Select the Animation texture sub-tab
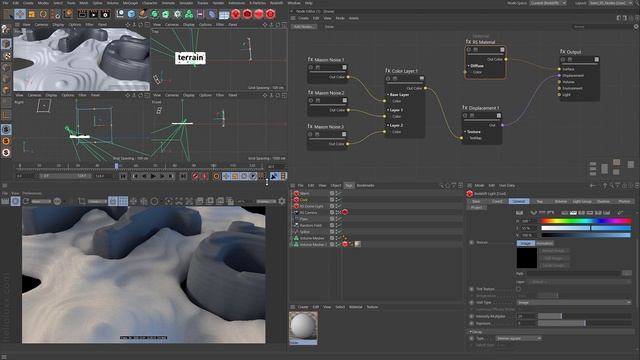The image size is (640, 360). (x=544, y=243)
